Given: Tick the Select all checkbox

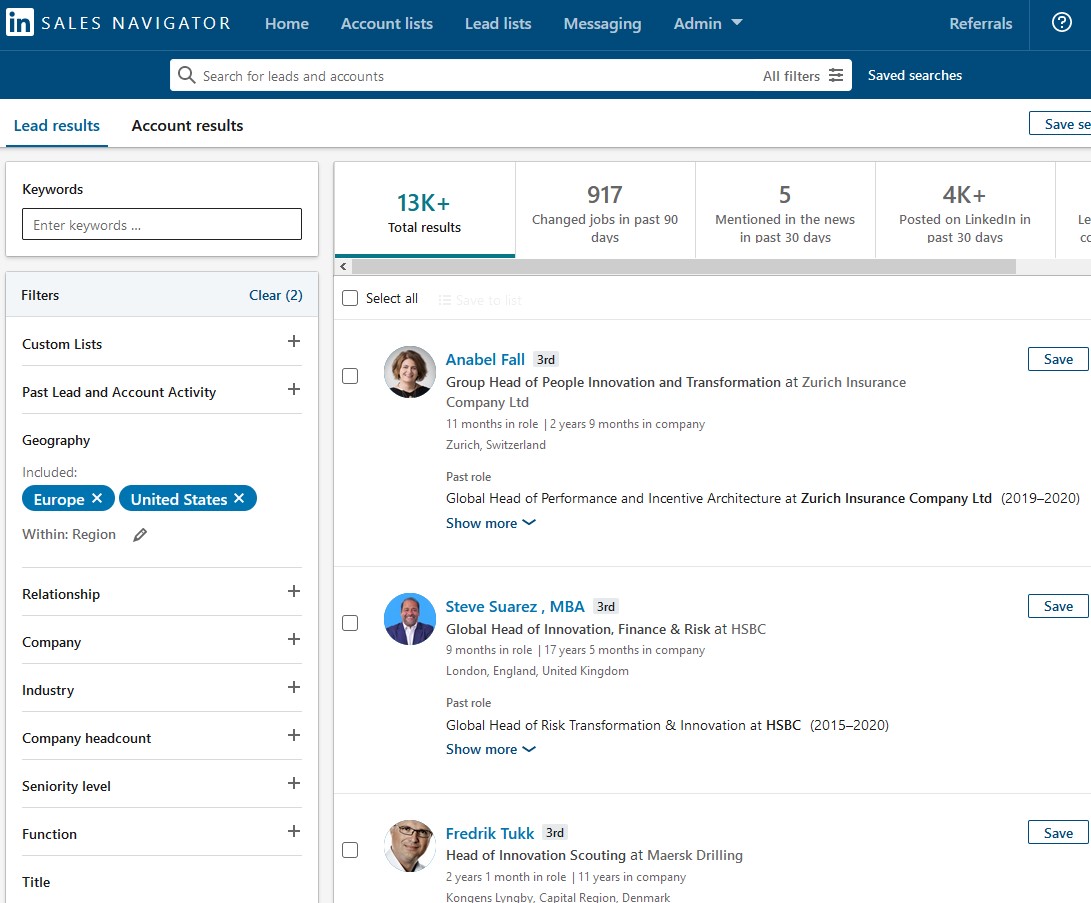Looking at the screenshot, I should [x=350, y=298].
